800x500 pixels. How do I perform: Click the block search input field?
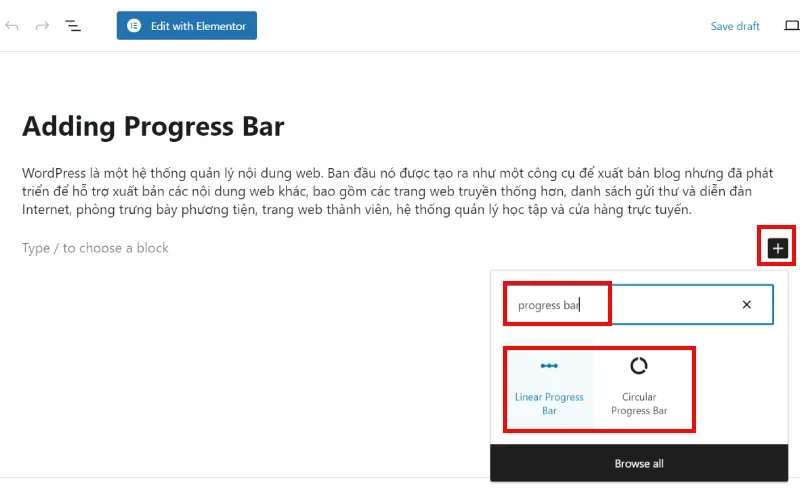point(639,305)
